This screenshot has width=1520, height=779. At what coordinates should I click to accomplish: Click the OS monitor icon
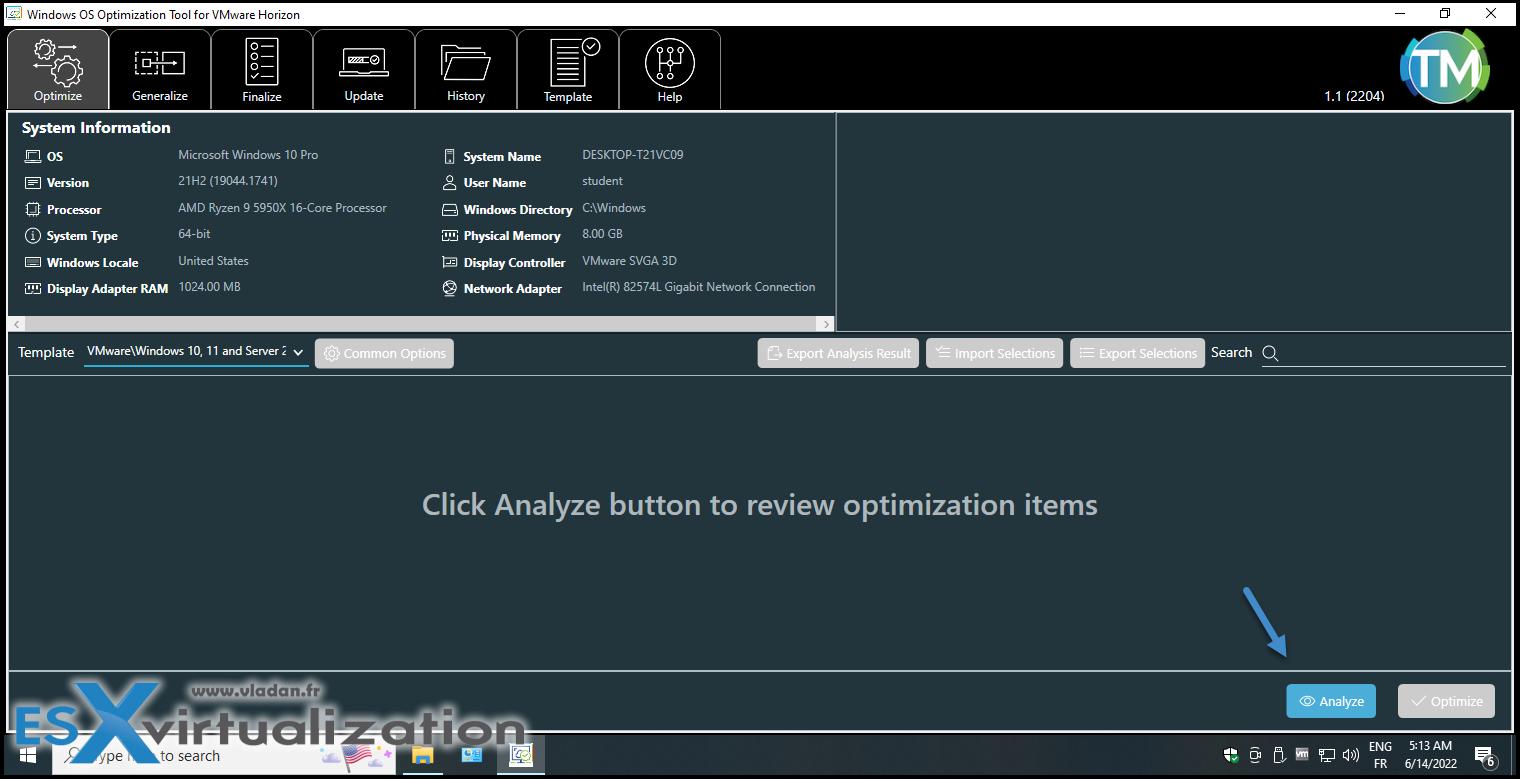pyautogui.click(x=32, y=157)
